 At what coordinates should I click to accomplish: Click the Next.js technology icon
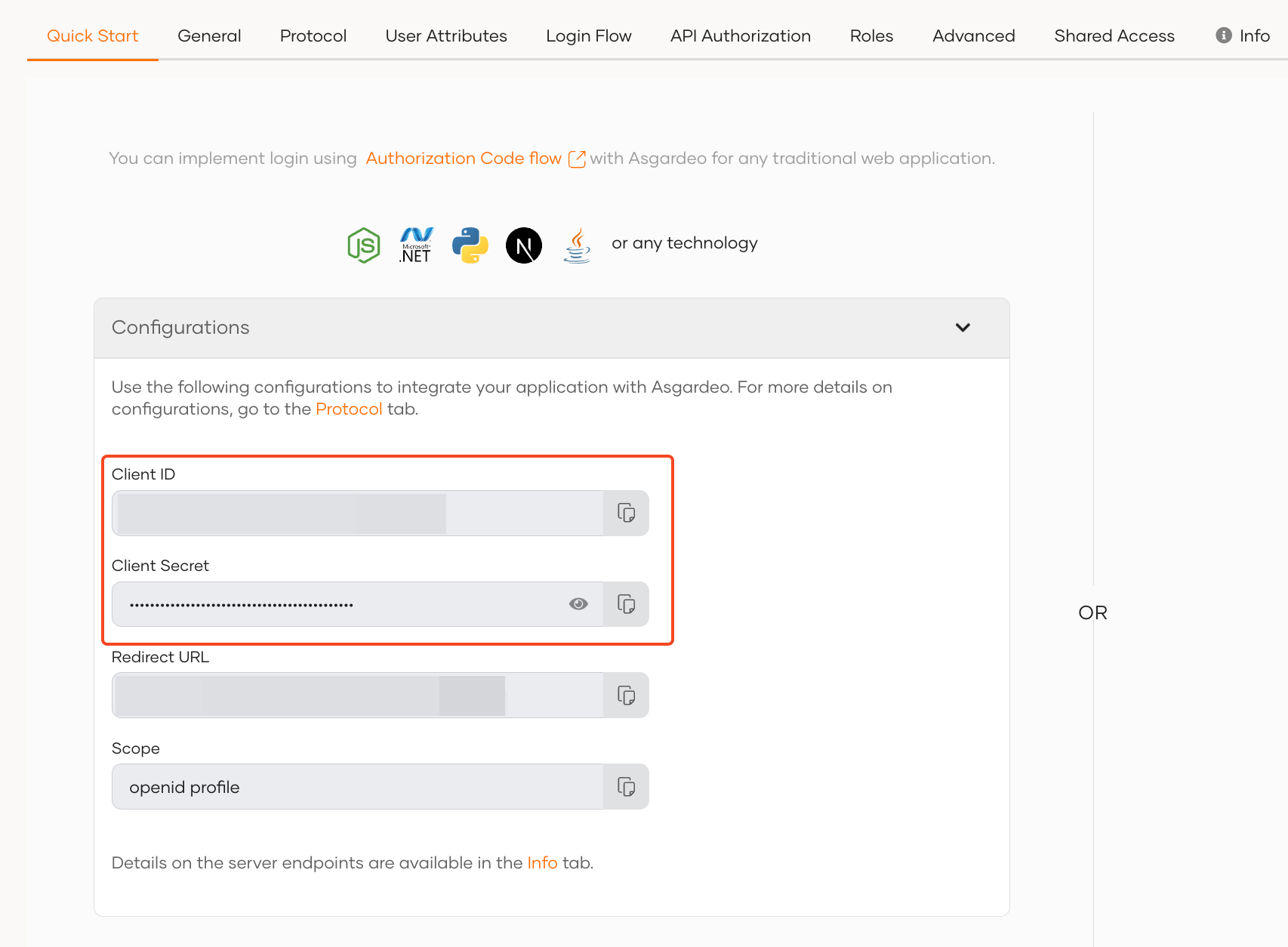[x=523, y=245]
